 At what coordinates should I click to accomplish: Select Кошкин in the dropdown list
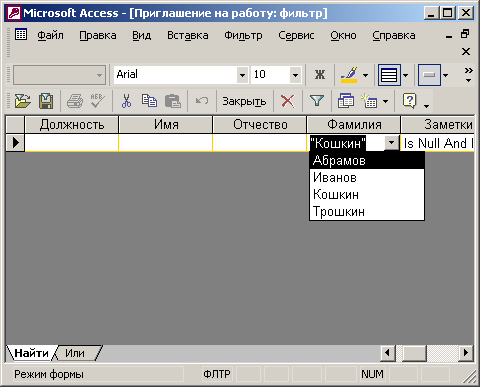(367, 195)
